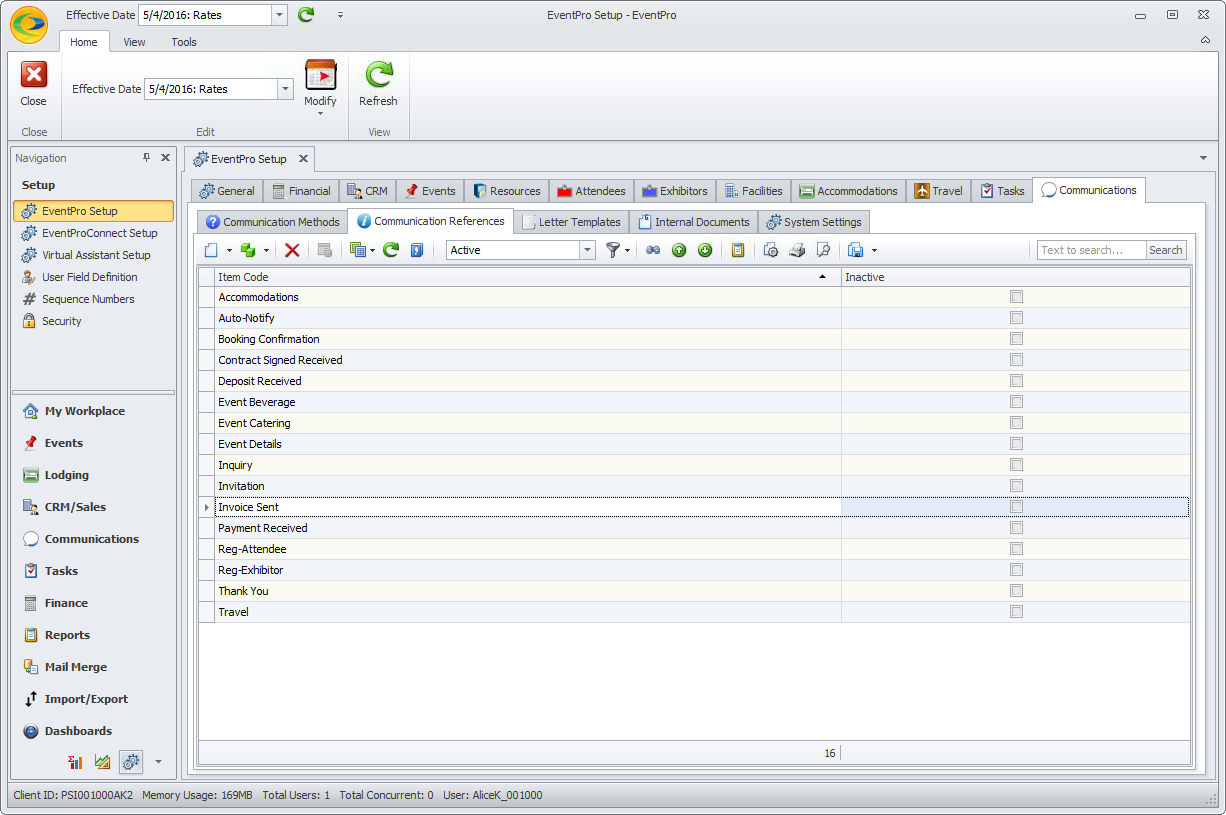Click the blue book icon in grid toolbar
The image size is (1226, 815).
(x=417, y=250)
